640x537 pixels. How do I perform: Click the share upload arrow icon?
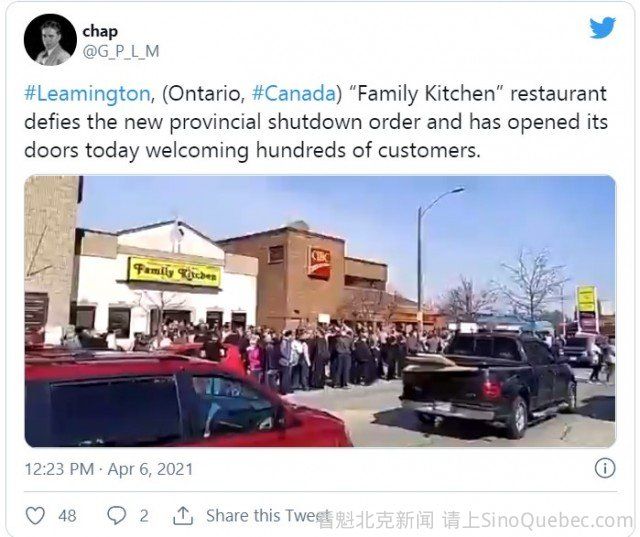[183, 515]
